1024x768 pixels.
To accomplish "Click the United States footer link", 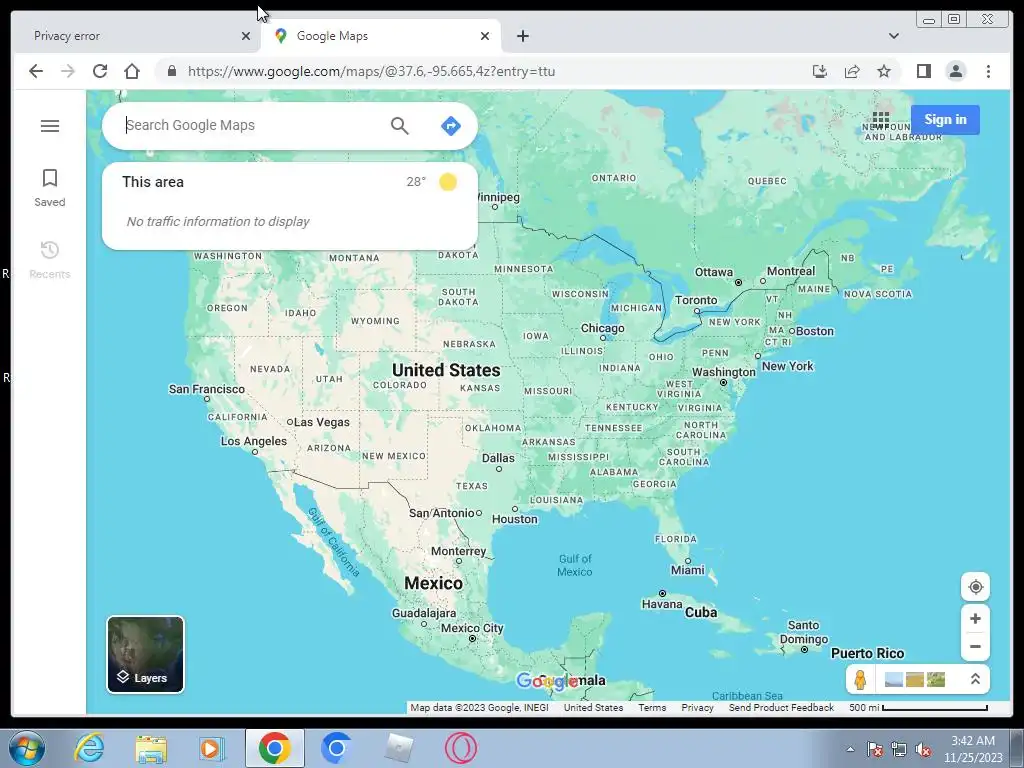I will (x=593, y=707).
